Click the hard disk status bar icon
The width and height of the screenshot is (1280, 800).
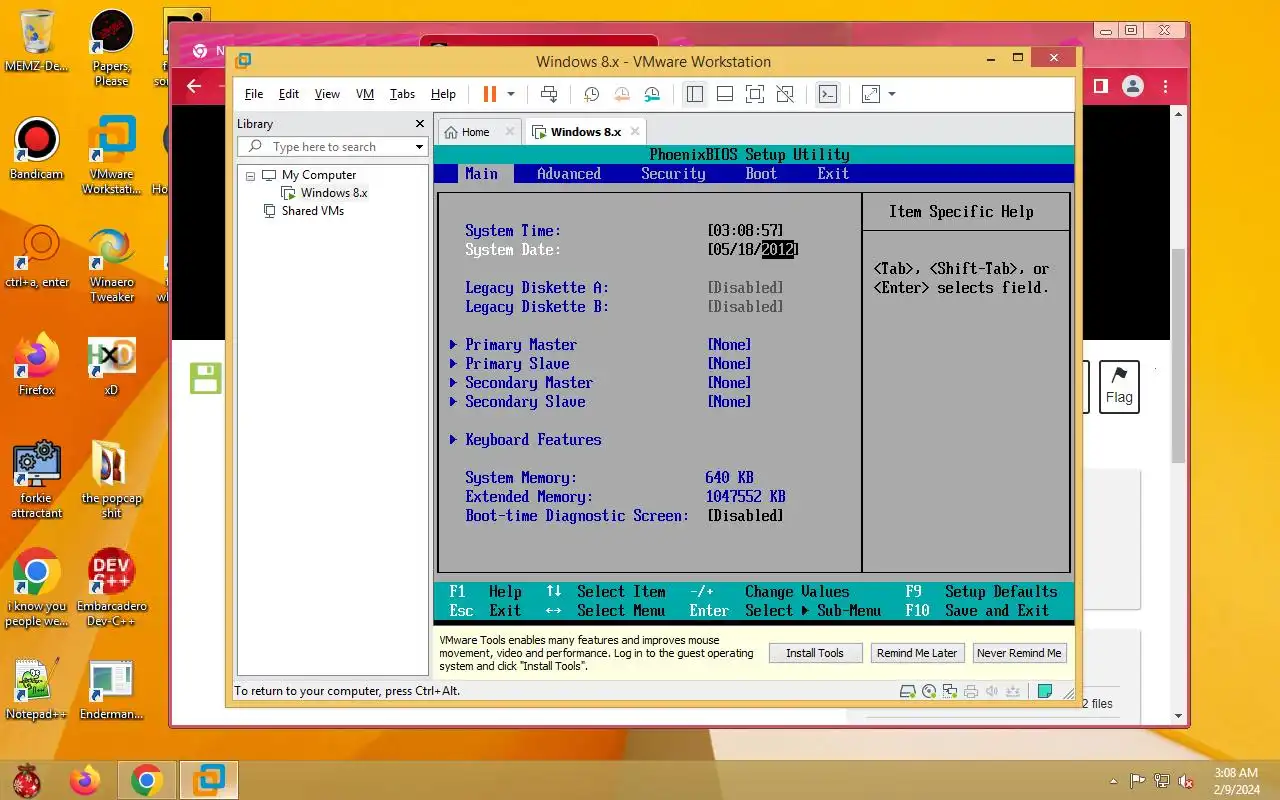tap(908, 691)
